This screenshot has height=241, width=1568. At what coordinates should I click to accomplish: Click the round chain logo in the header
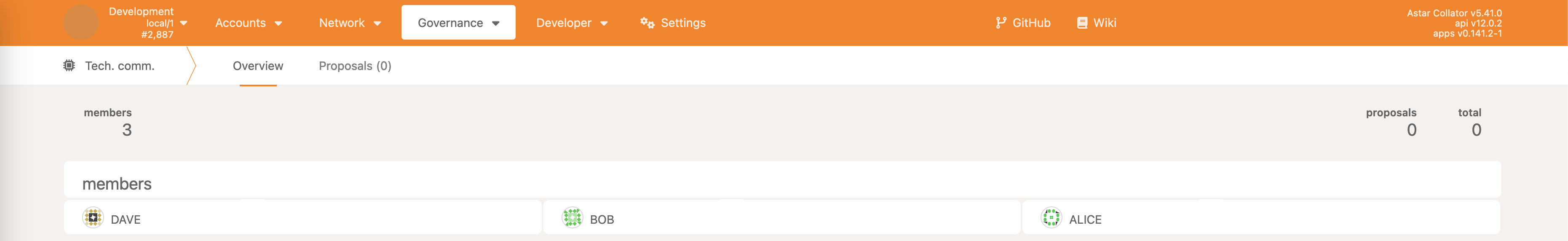(x=81, y=22)
